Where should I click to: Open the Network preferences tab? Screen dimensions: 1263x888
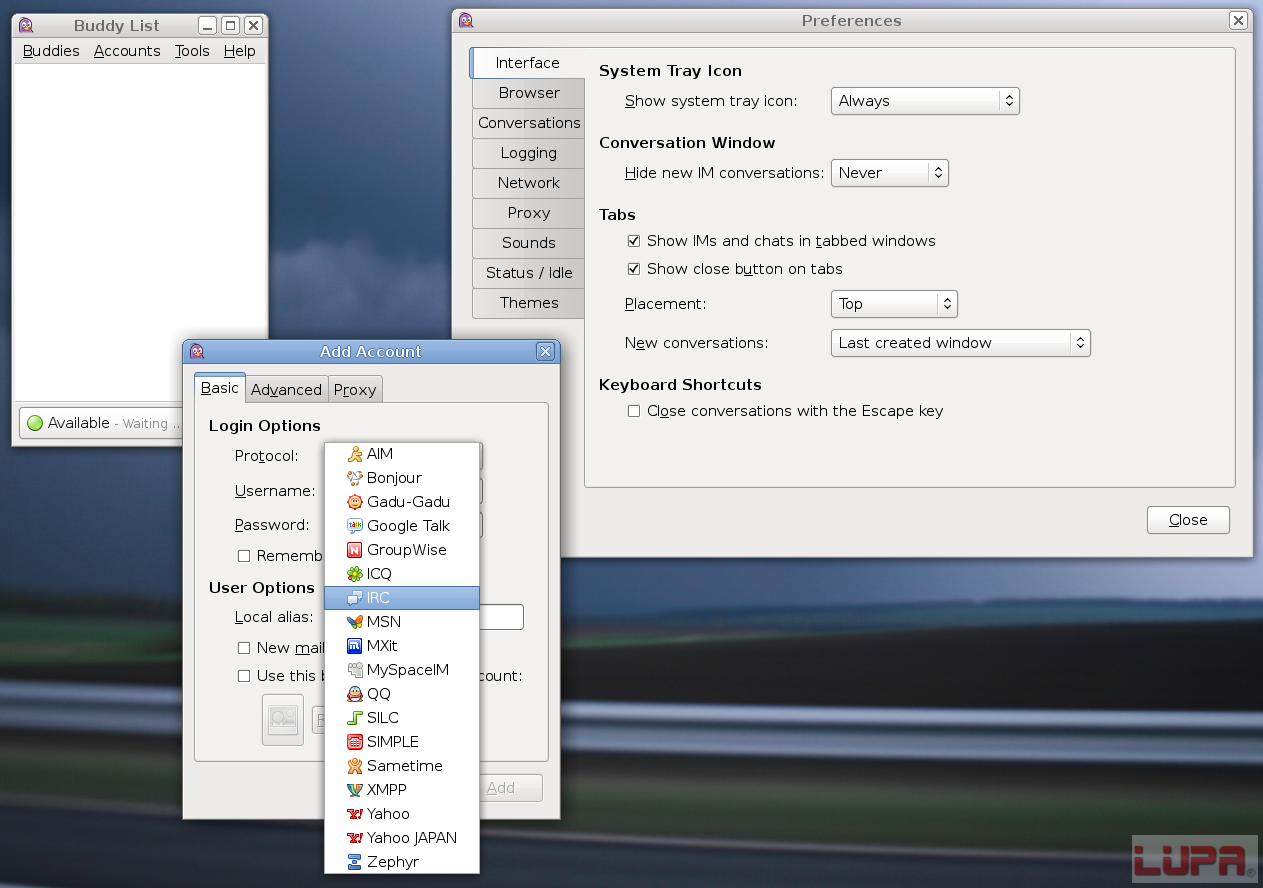click(529, 183)
